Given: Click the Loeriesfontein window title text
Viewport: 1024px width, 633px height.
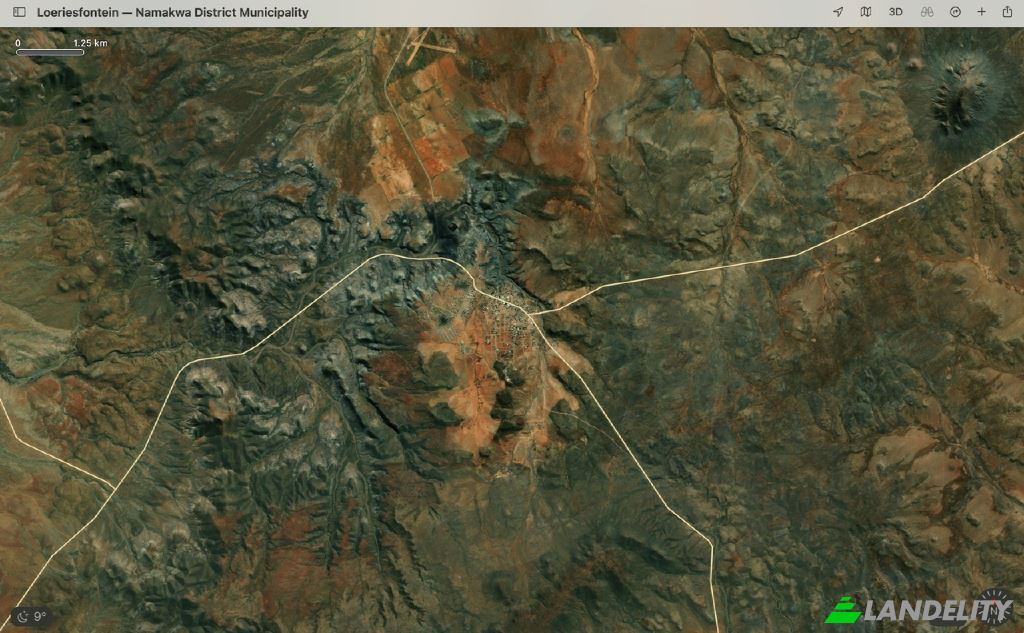Looking at the screenshot, I should tap(172, 12).
